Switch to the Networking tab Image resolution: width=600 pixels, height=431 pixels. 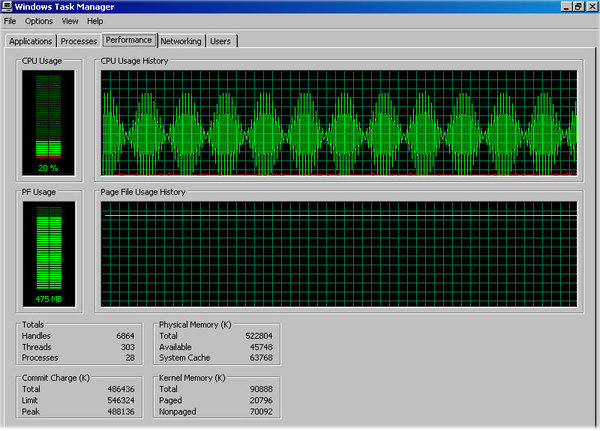point(181,41)
